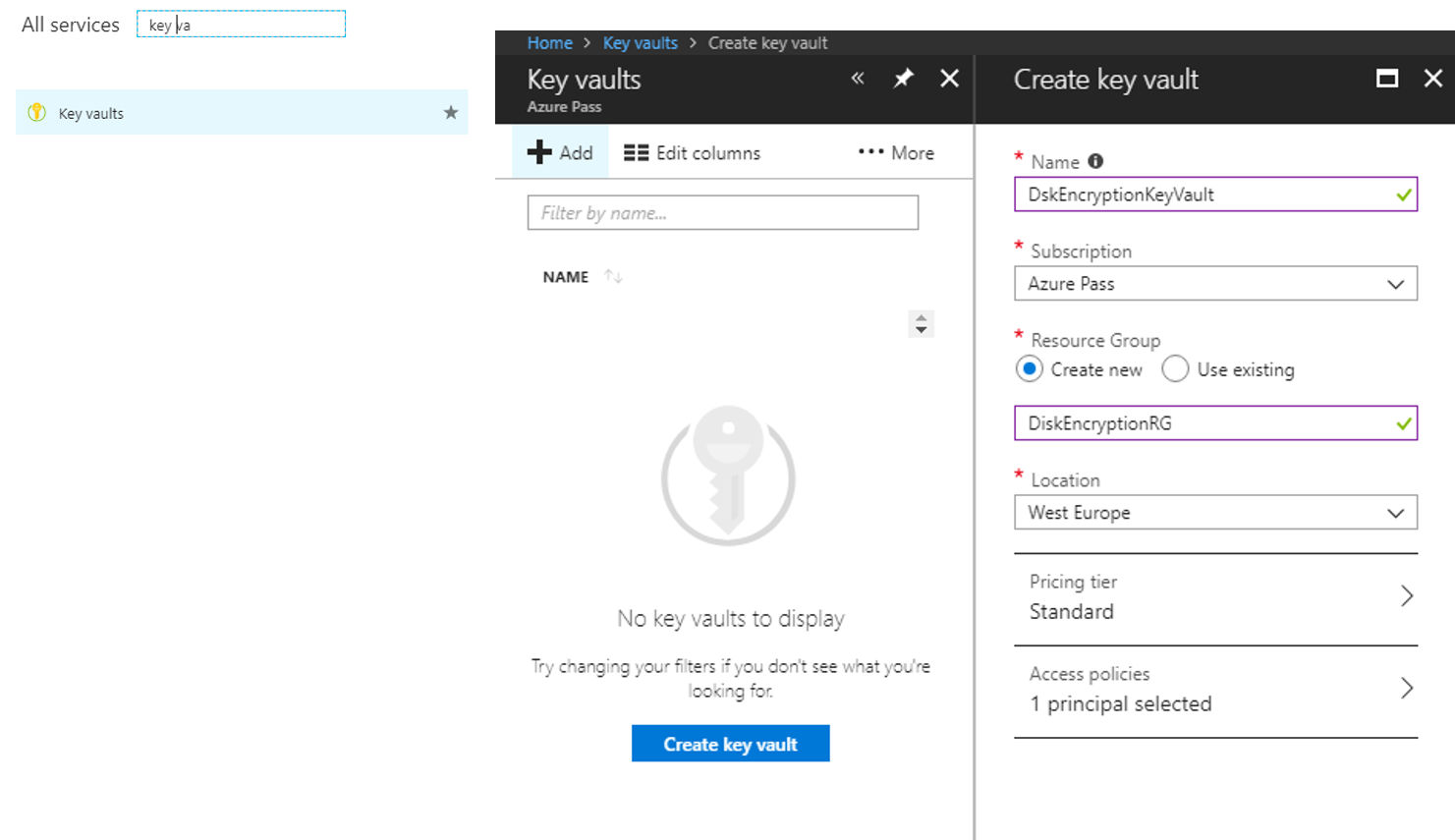Click the Create key vault blue button

pos(730,744)
